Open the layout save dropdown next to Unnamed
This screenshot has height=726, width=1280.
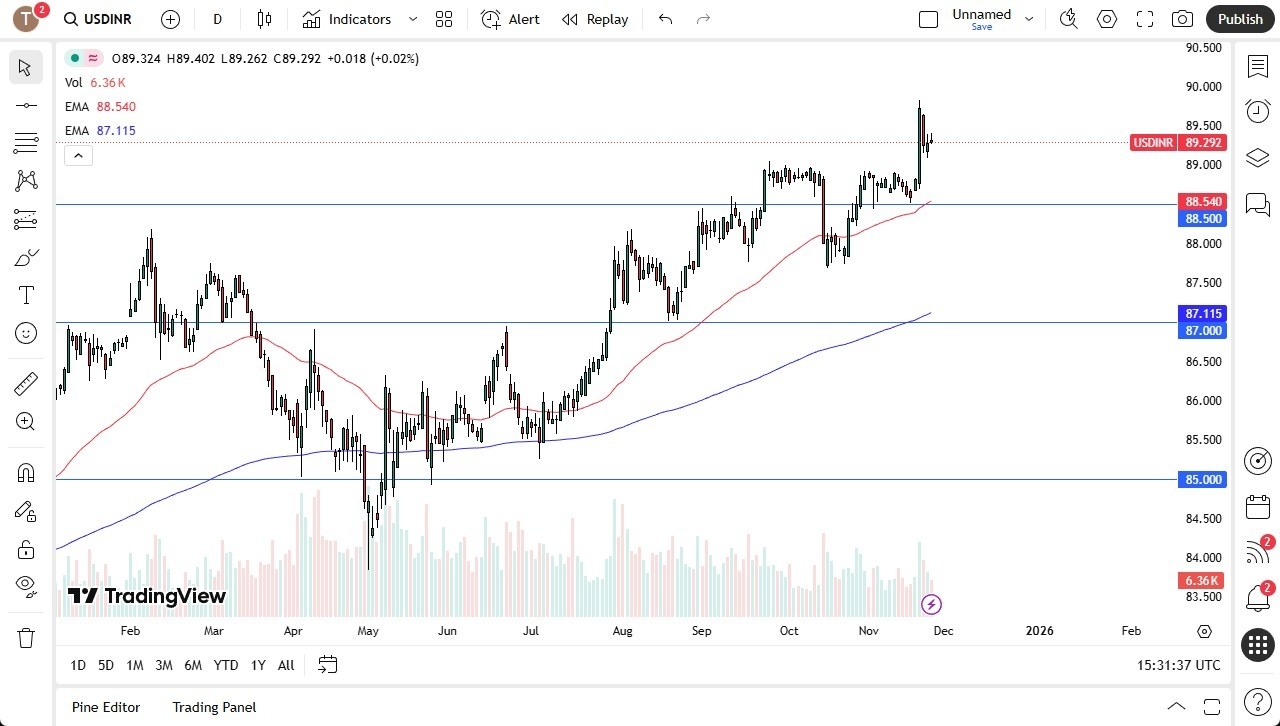pyautogui.click(x=1028, y=19)
